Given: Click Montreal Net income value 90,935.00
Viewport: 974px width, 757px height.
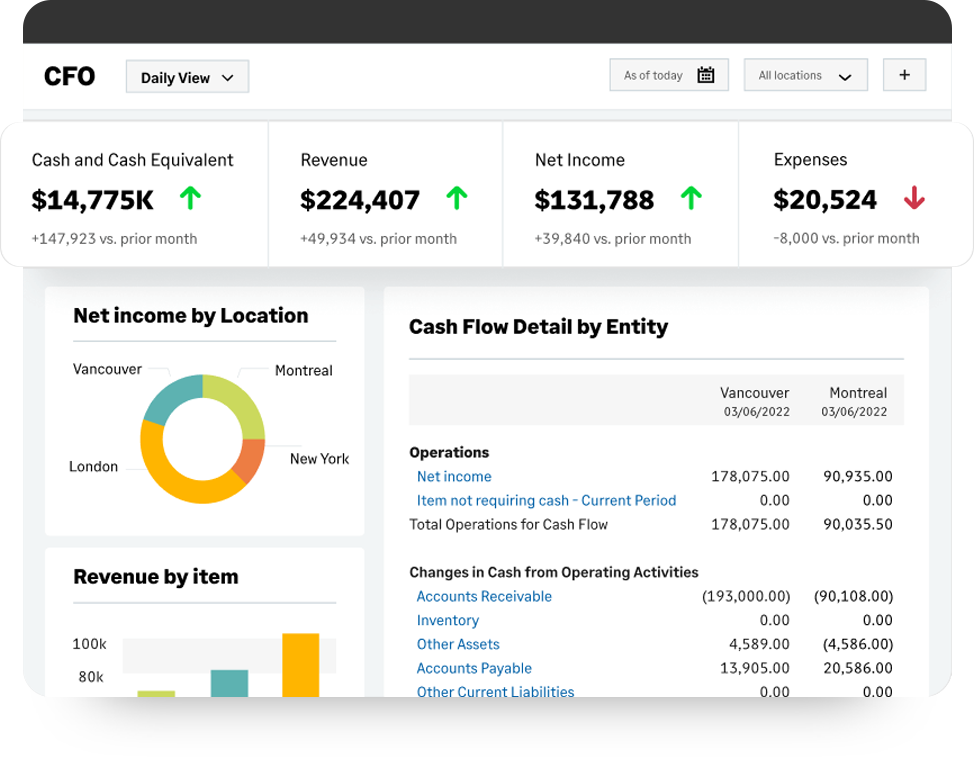Looking at the screenshot, I should coord(858,476).
